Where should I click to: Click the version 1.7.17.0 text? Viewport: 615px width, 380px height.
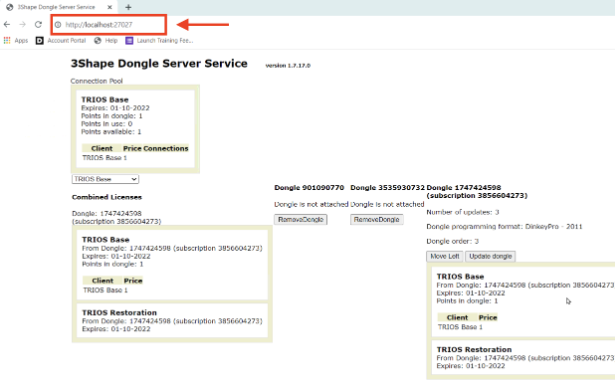(288, 65)
